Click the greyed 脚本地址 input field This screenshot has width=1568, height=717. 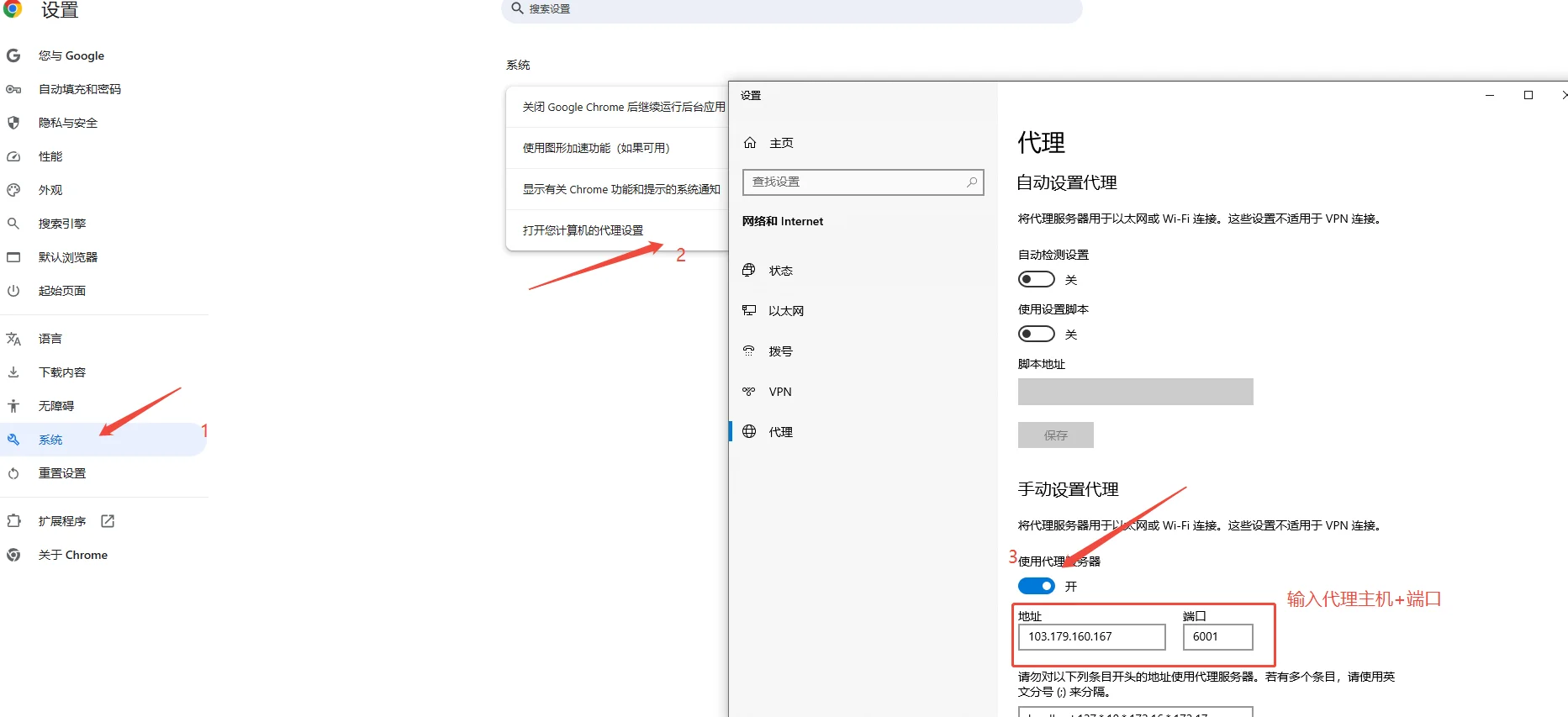tap(1135, 392)
